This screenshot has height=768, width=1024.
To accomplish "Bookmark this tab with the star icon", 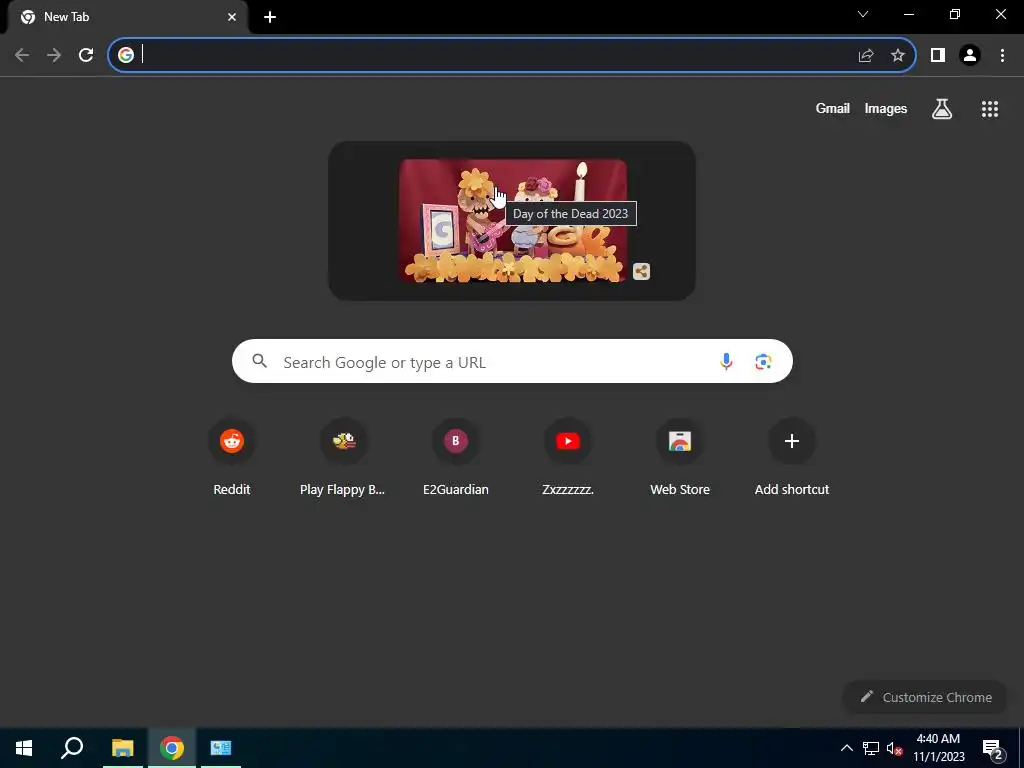I will 898,56.
